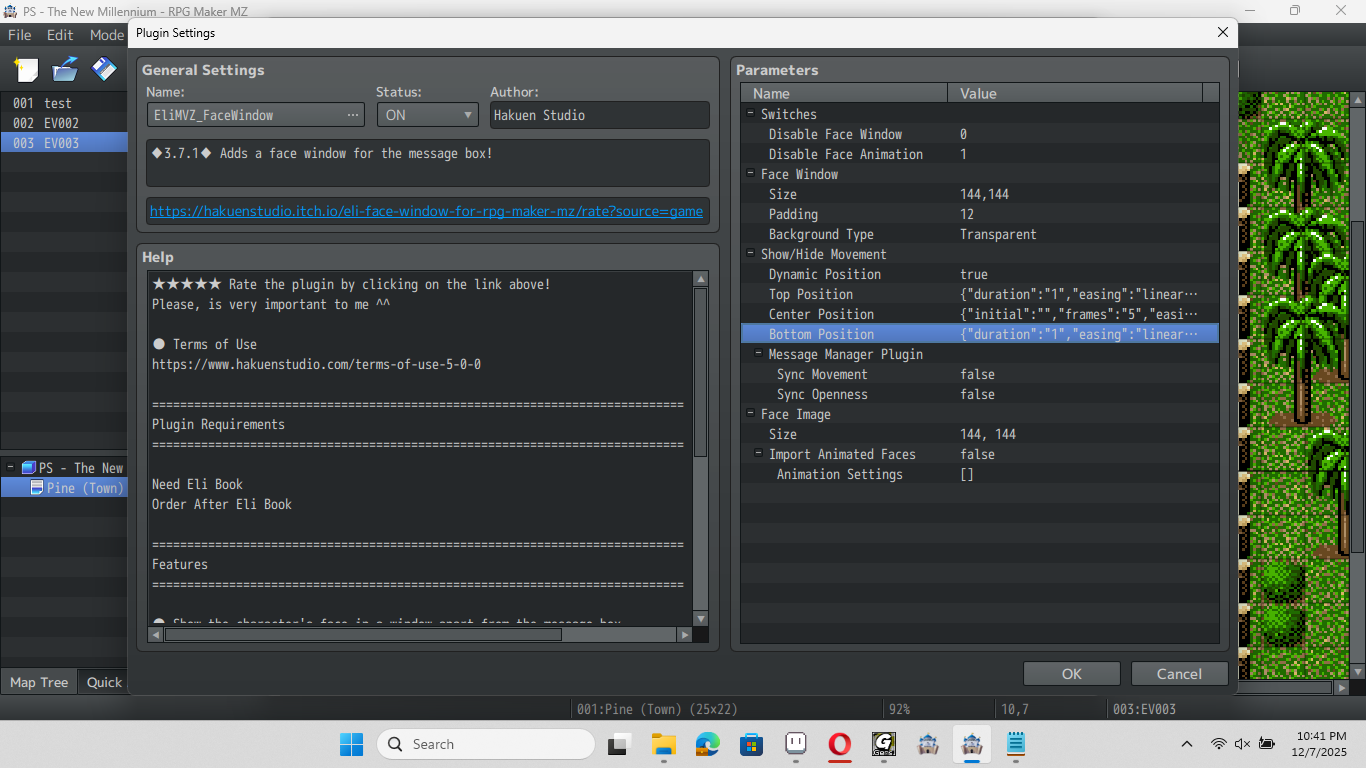Click the Help horizontal scrollbar right arrow
The image size is (1366, 768).
pyautogui.click(x=685, y=634)
